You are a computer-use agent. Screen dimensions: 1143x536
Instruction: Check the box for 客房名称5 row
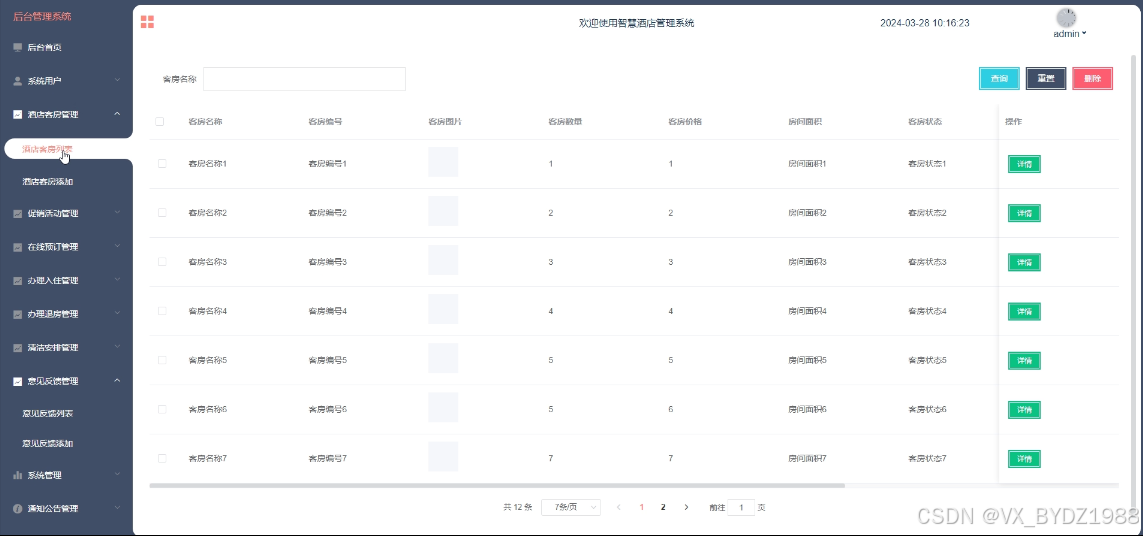point(162,360)
